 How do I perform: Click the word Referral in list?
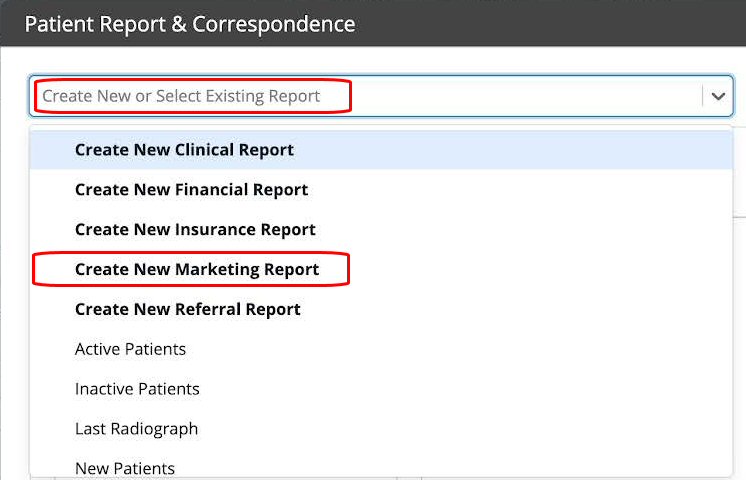(208, 309)
